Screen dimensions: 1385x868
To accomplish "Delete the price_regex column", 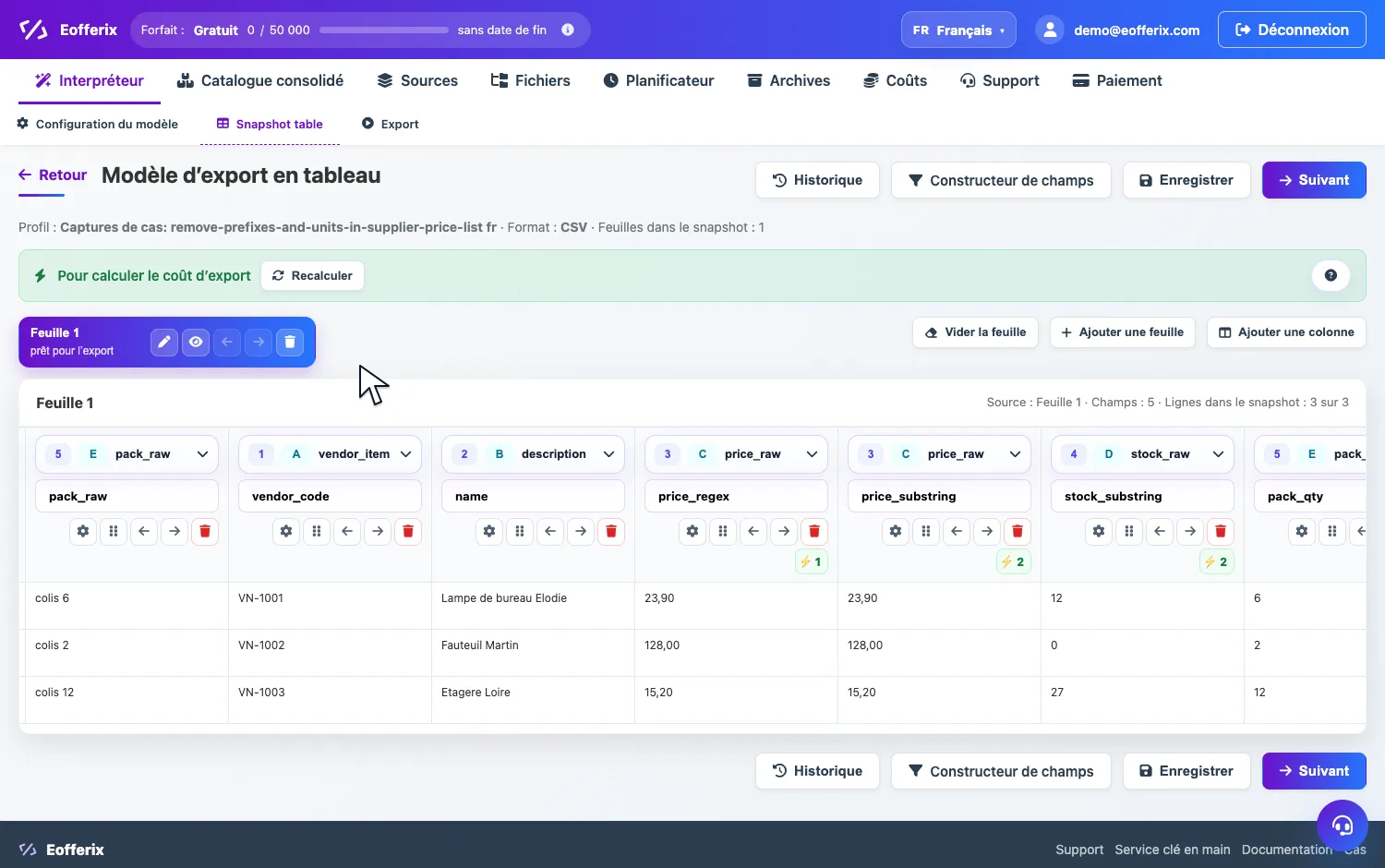I will coord(814,531).
